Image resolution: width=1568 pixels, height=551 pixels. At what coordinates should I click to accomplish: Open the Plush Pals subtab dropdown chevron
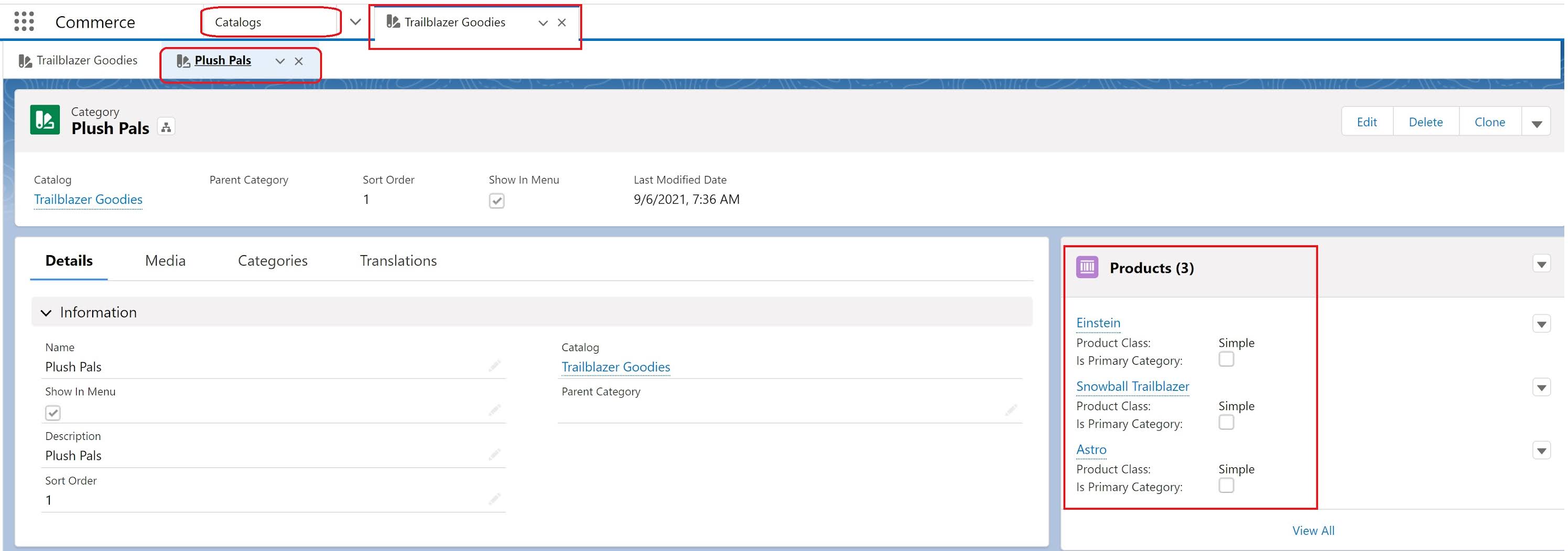(280, 61)
